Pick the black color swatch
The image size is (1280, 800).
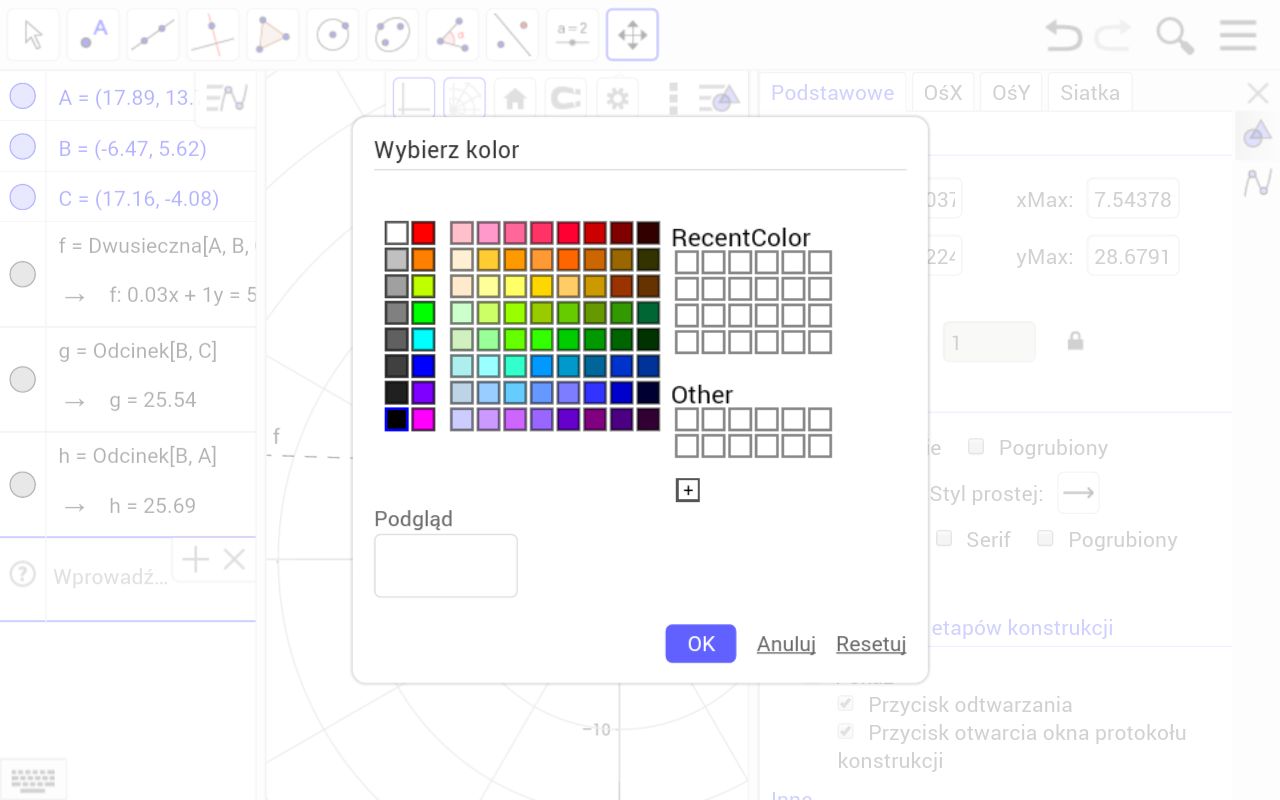(x=397, y=419)
